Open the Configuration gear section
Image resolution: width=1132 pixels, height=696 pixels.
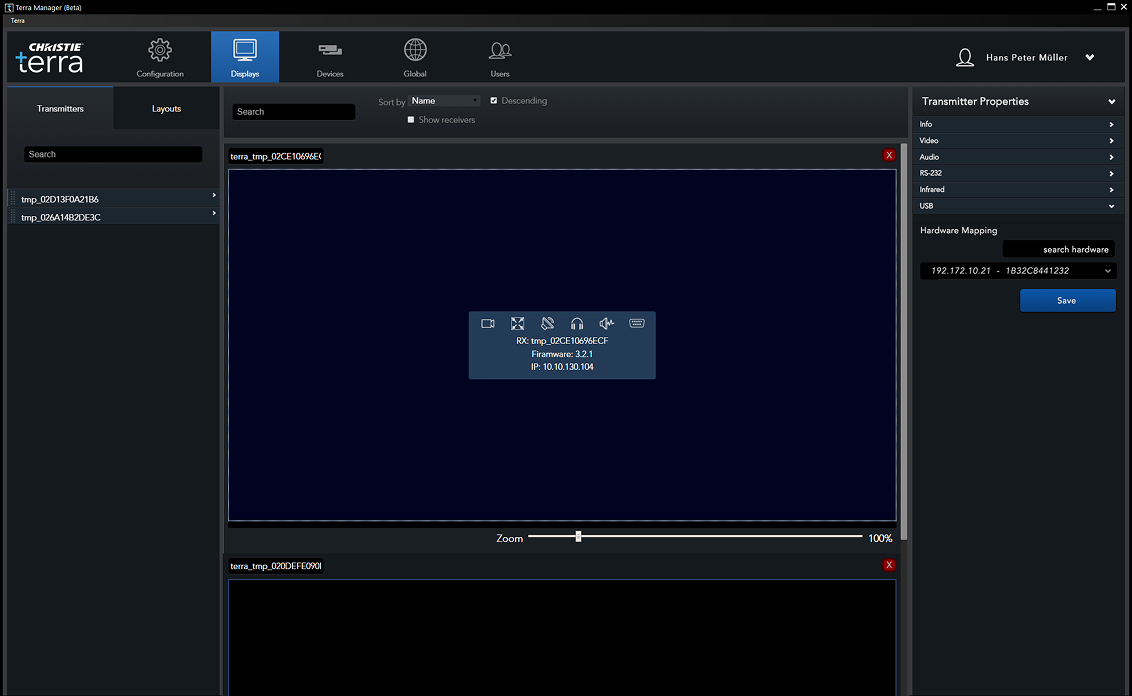(x=159, y=57)
